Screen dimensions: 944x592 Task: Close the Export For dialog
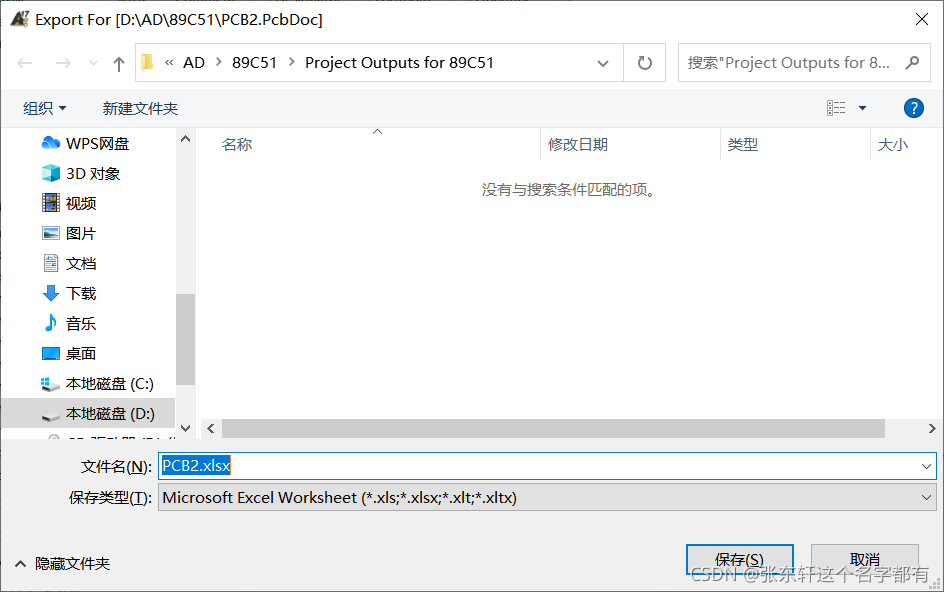coord(921,19)
